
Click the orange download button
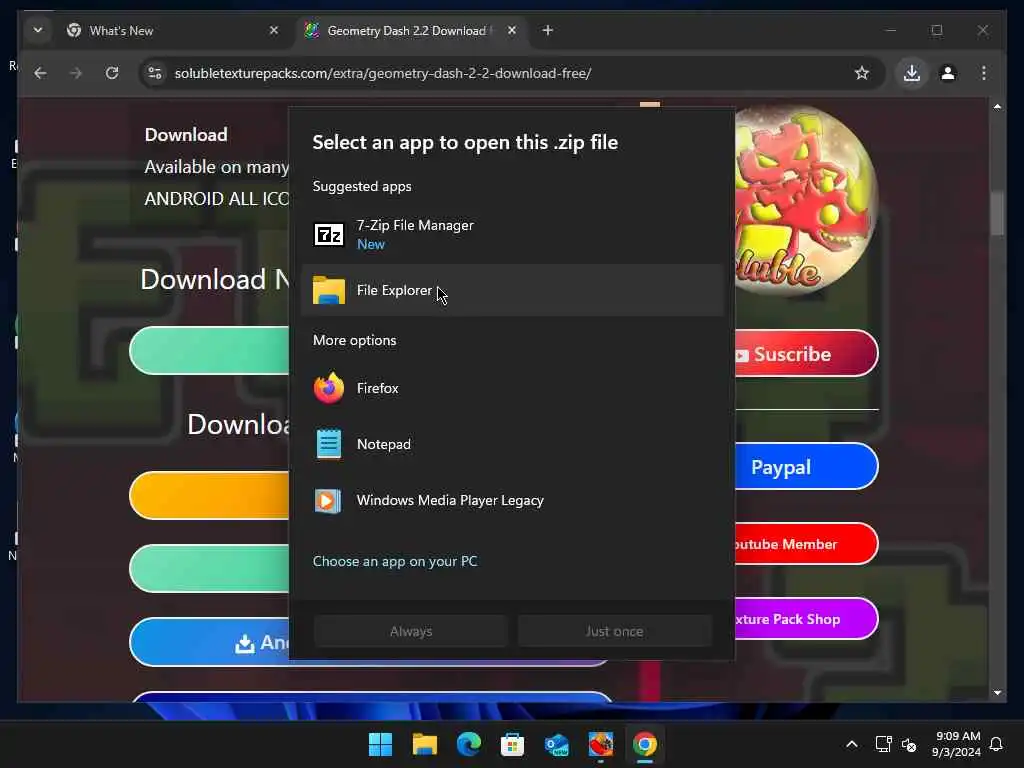[x=209, y=496]
